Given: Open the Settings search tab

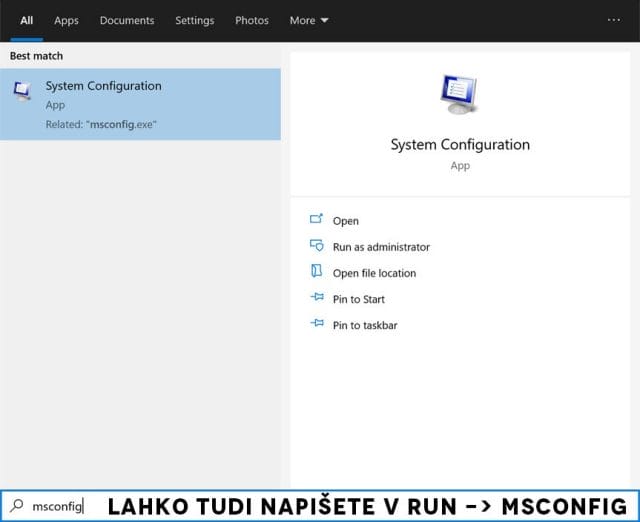Looking at the screenshot, I should pos(195,20).
